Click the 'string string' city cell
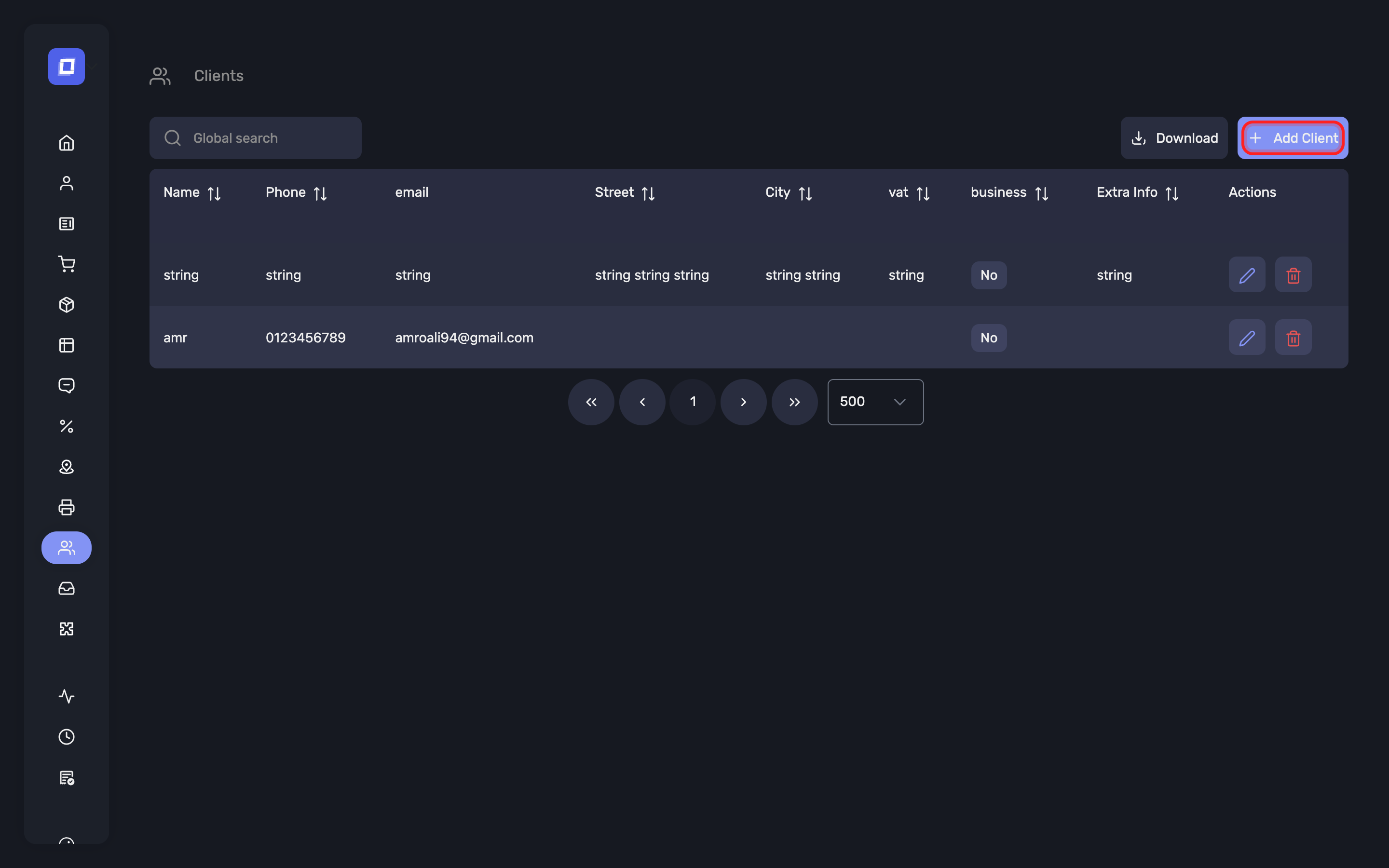 [x=803, y=275]
